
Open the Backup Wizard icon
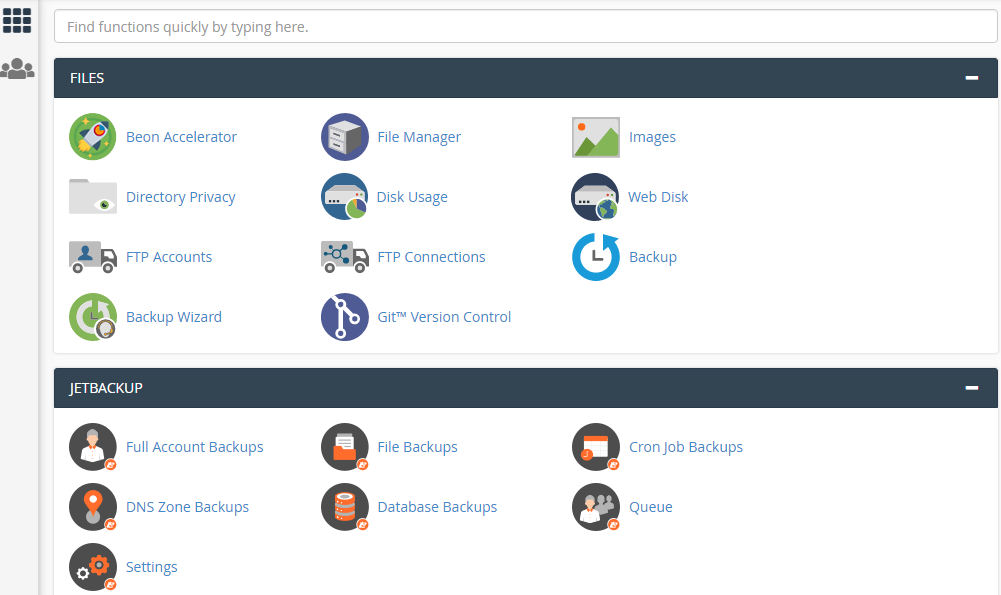pos(93,317)
